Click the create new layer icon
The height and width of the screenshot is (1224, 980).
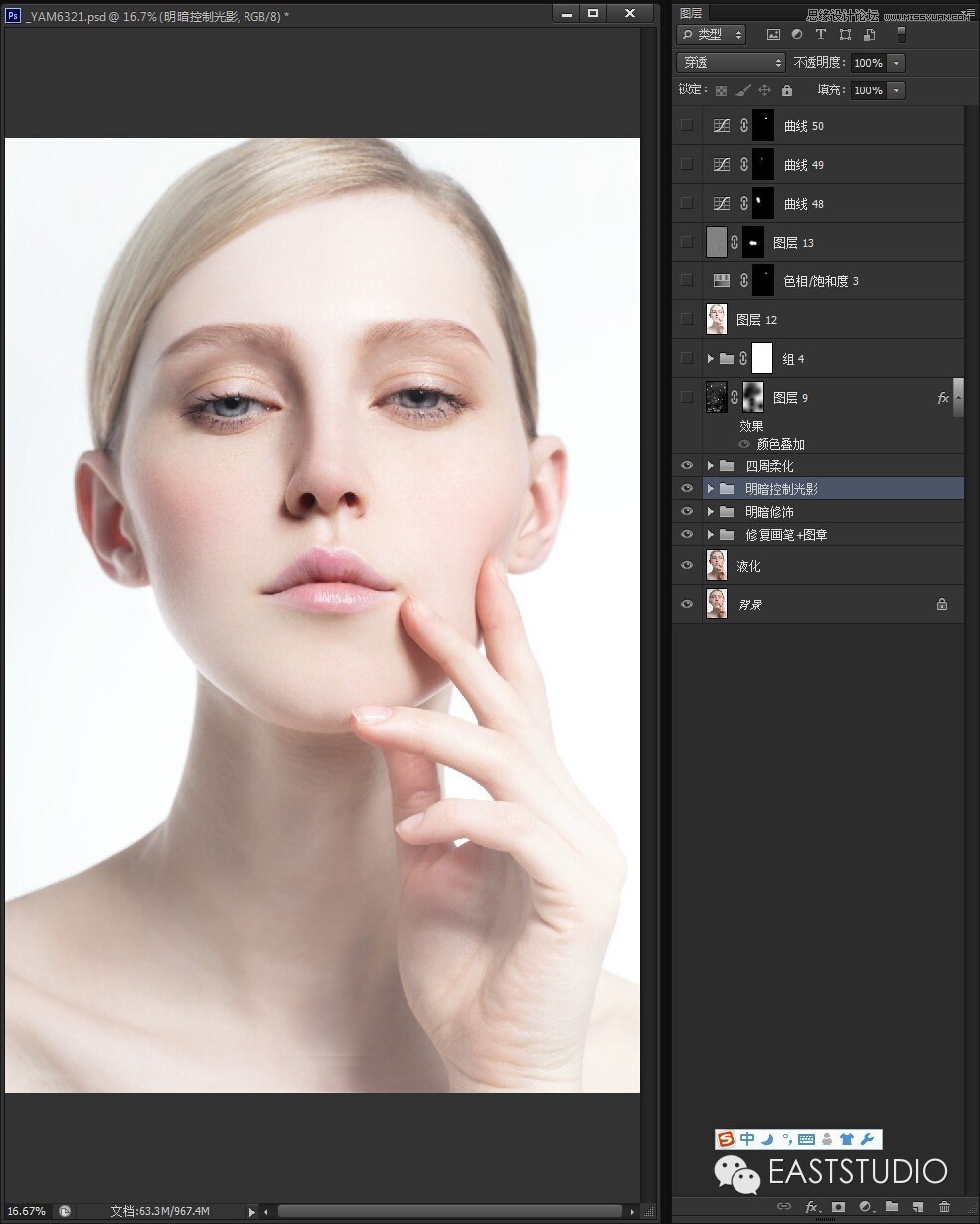(x=917, y=1206)
